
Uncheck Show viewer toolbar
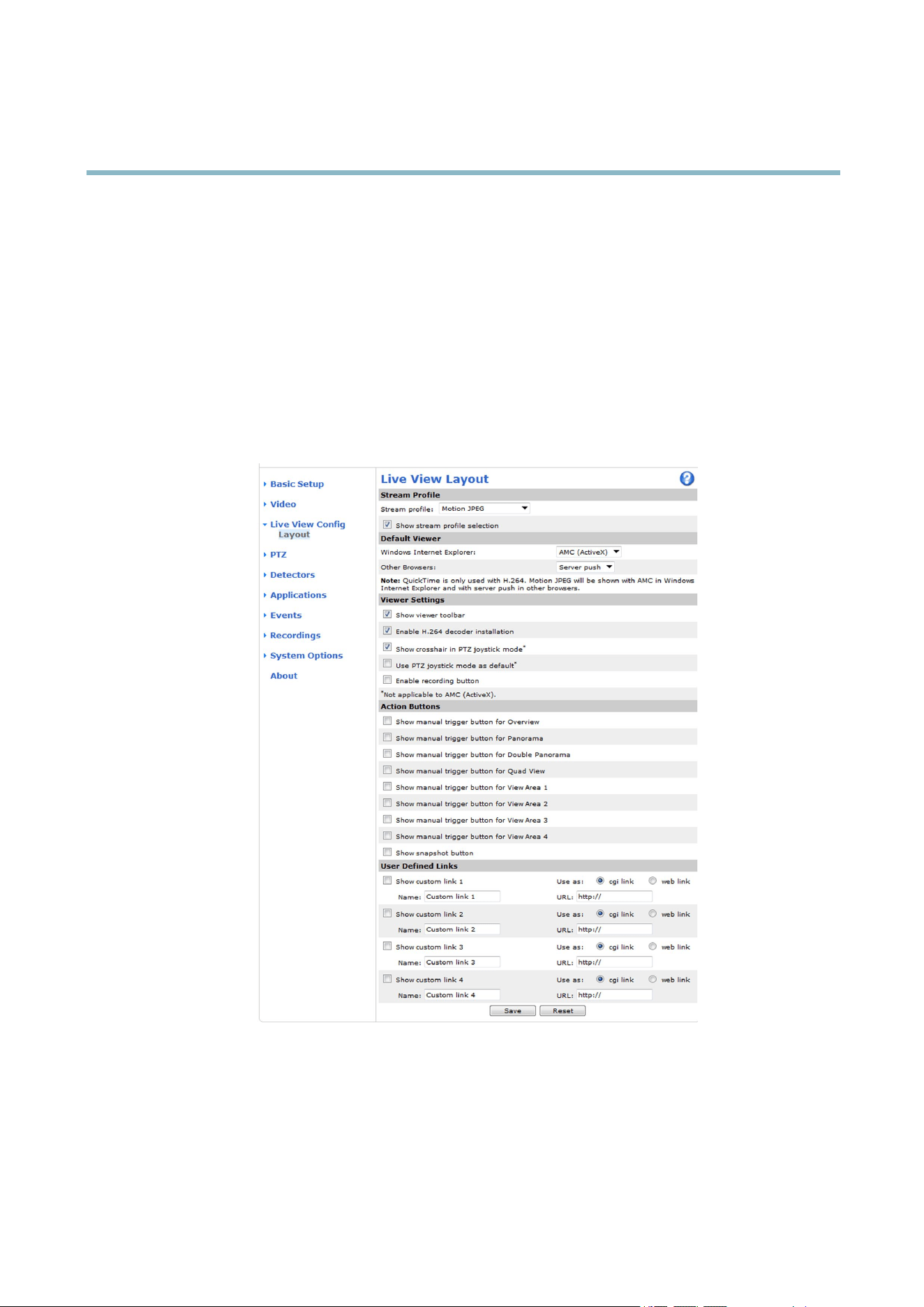point(387,614)
